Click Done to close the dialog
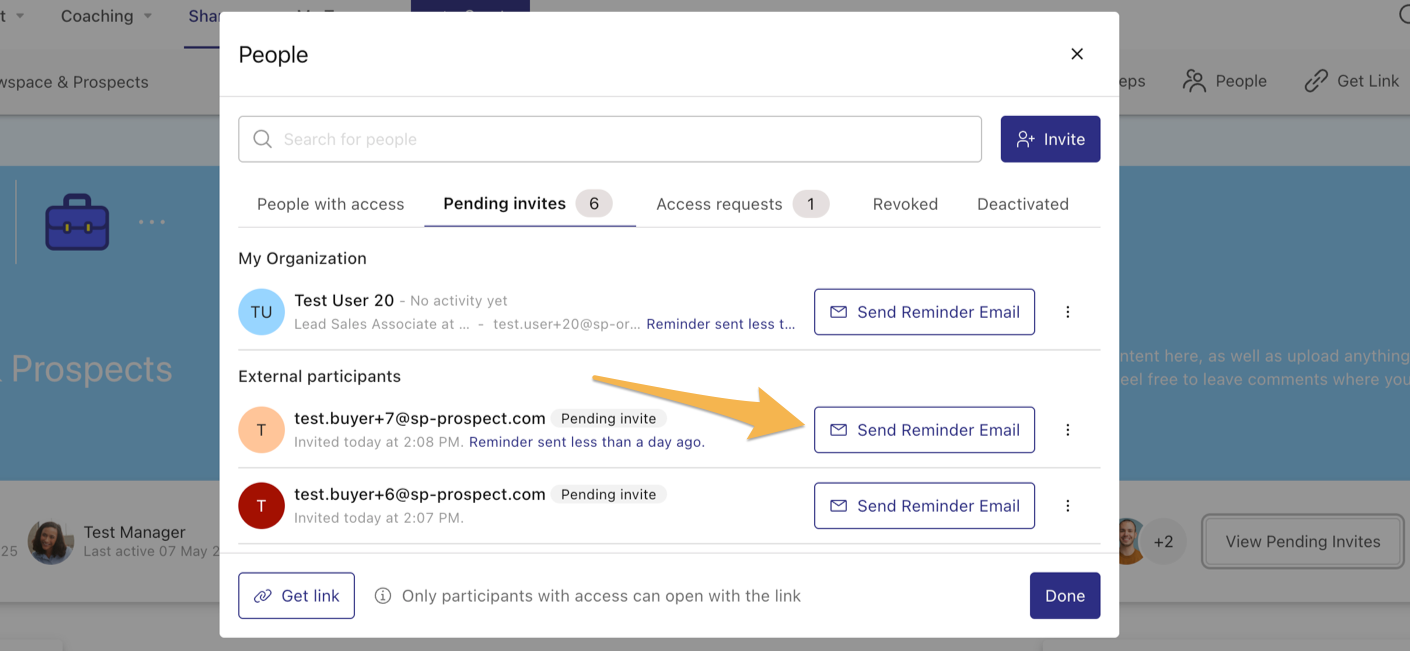 1064,596
